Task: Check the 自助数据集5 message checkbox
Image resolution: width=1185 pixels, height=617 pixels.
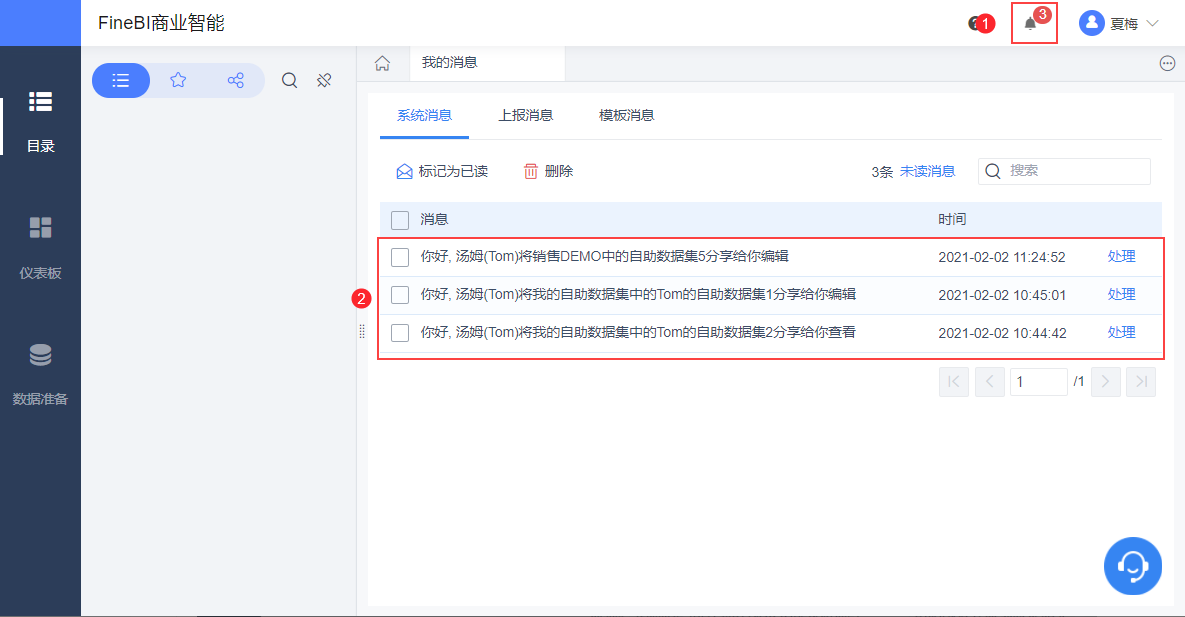Action: pyautogui.click(x=400, y=257)
